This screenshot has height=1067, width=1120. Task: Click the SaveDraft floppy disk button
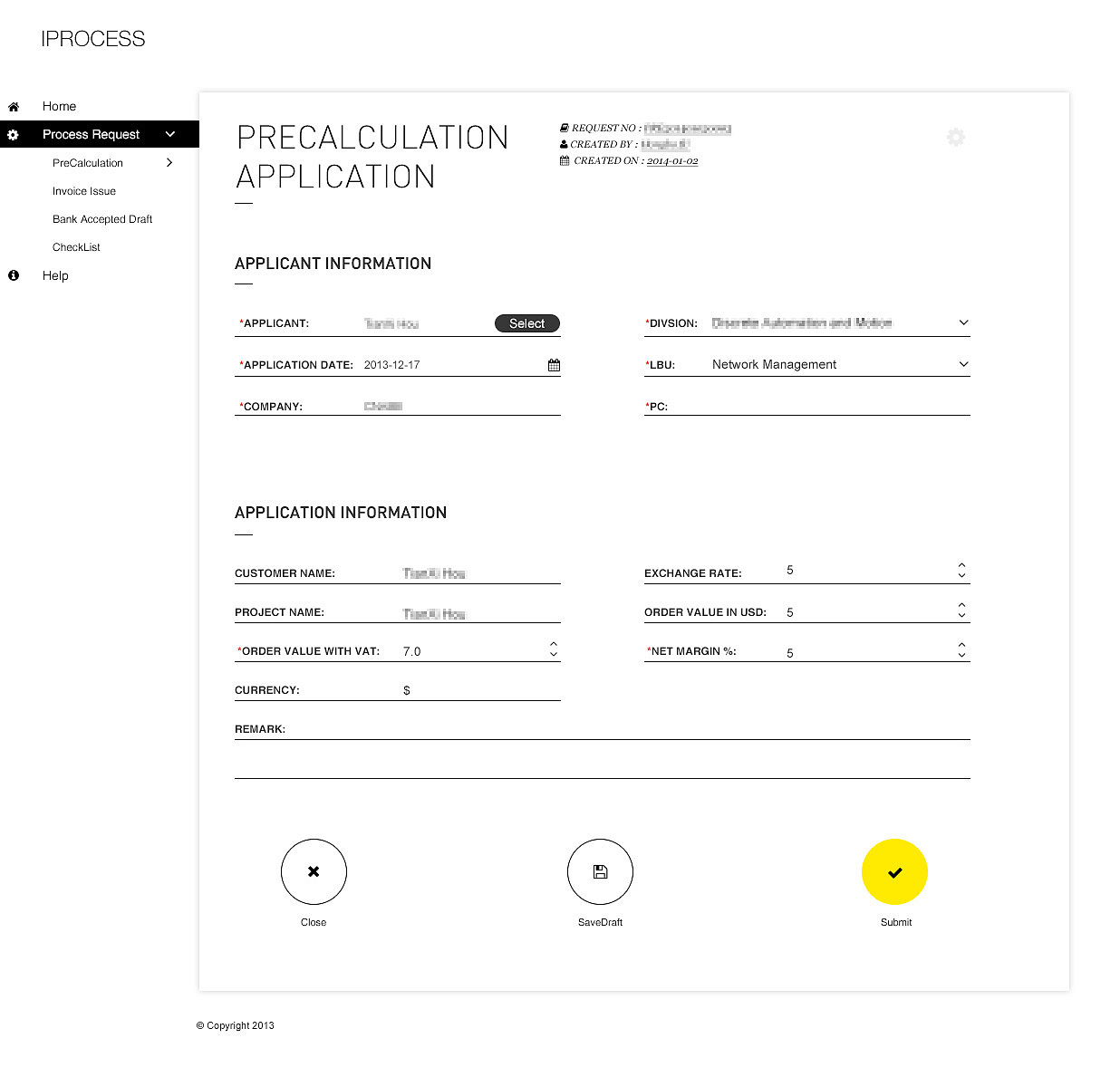pyautogui.click(x=600, y=871)
